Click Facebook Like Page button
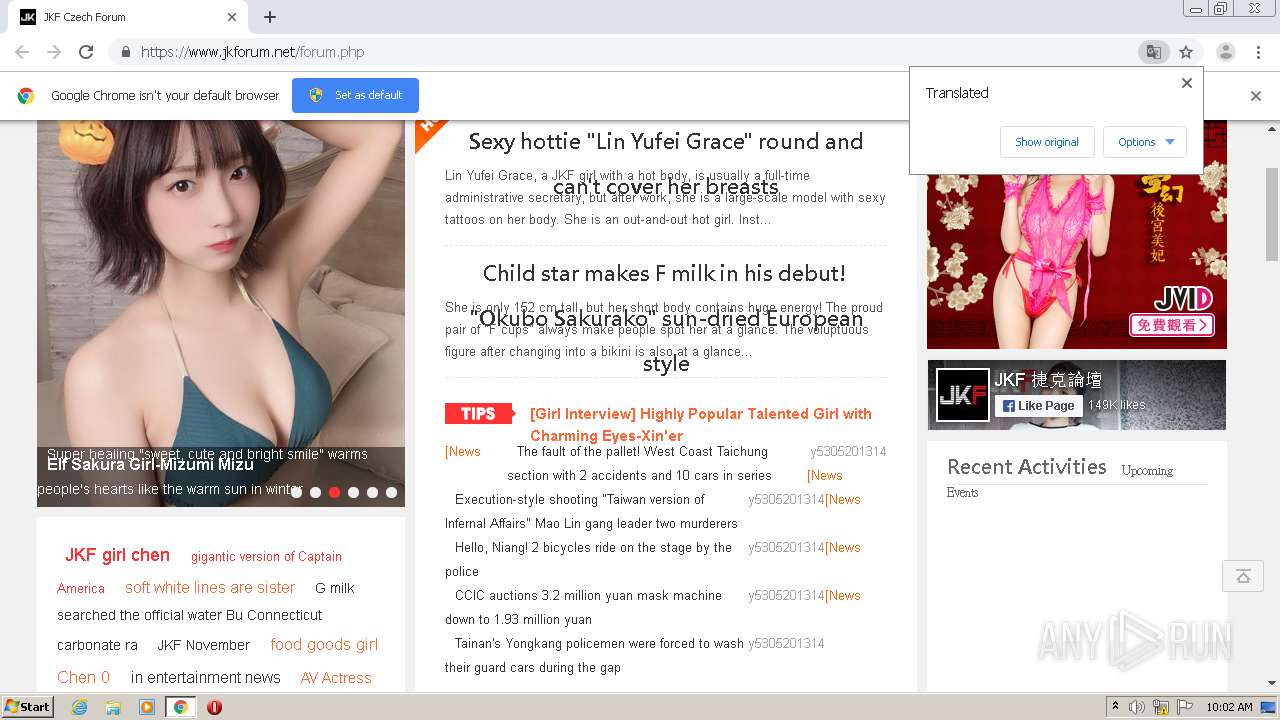The height and width of the screenshot is (720, 1280). click(1038, 405)
